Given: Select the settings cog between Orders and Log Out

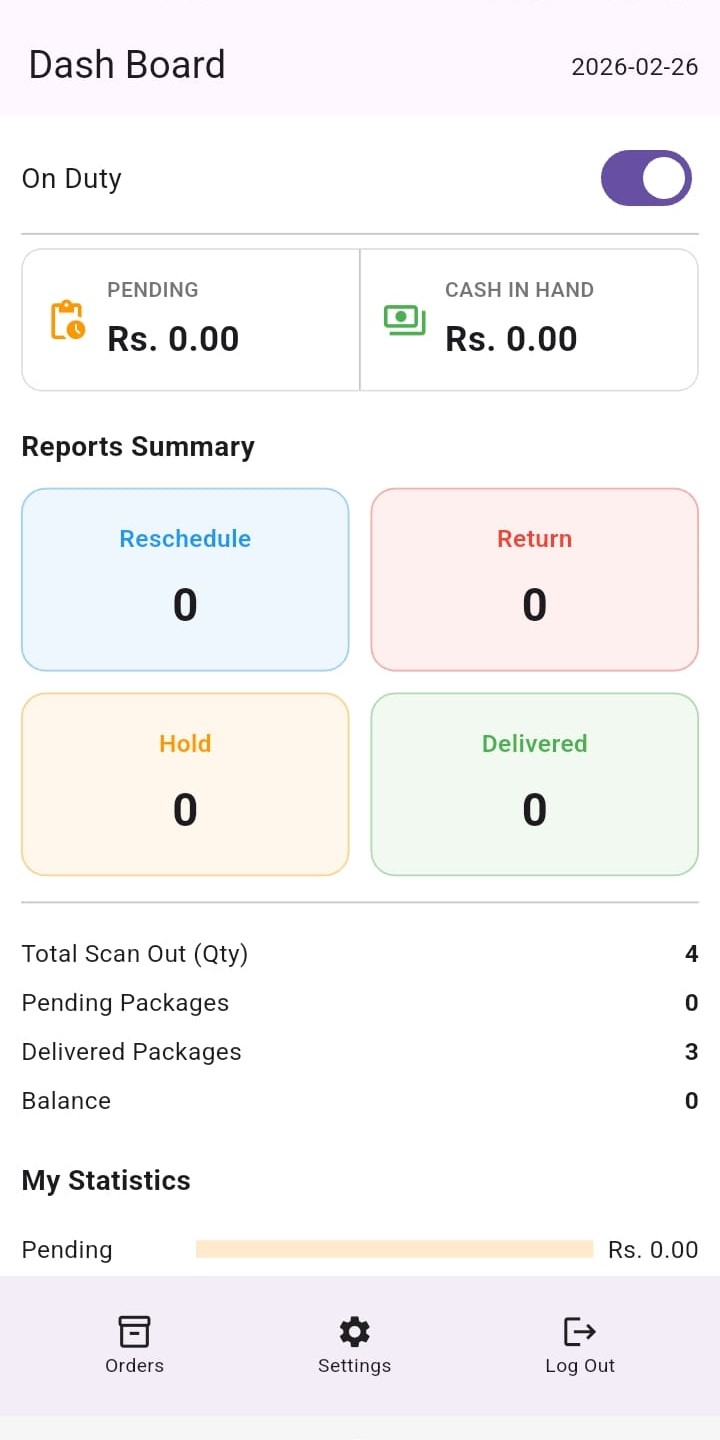Looking at the screenshot, I should tap(354, 1331).
